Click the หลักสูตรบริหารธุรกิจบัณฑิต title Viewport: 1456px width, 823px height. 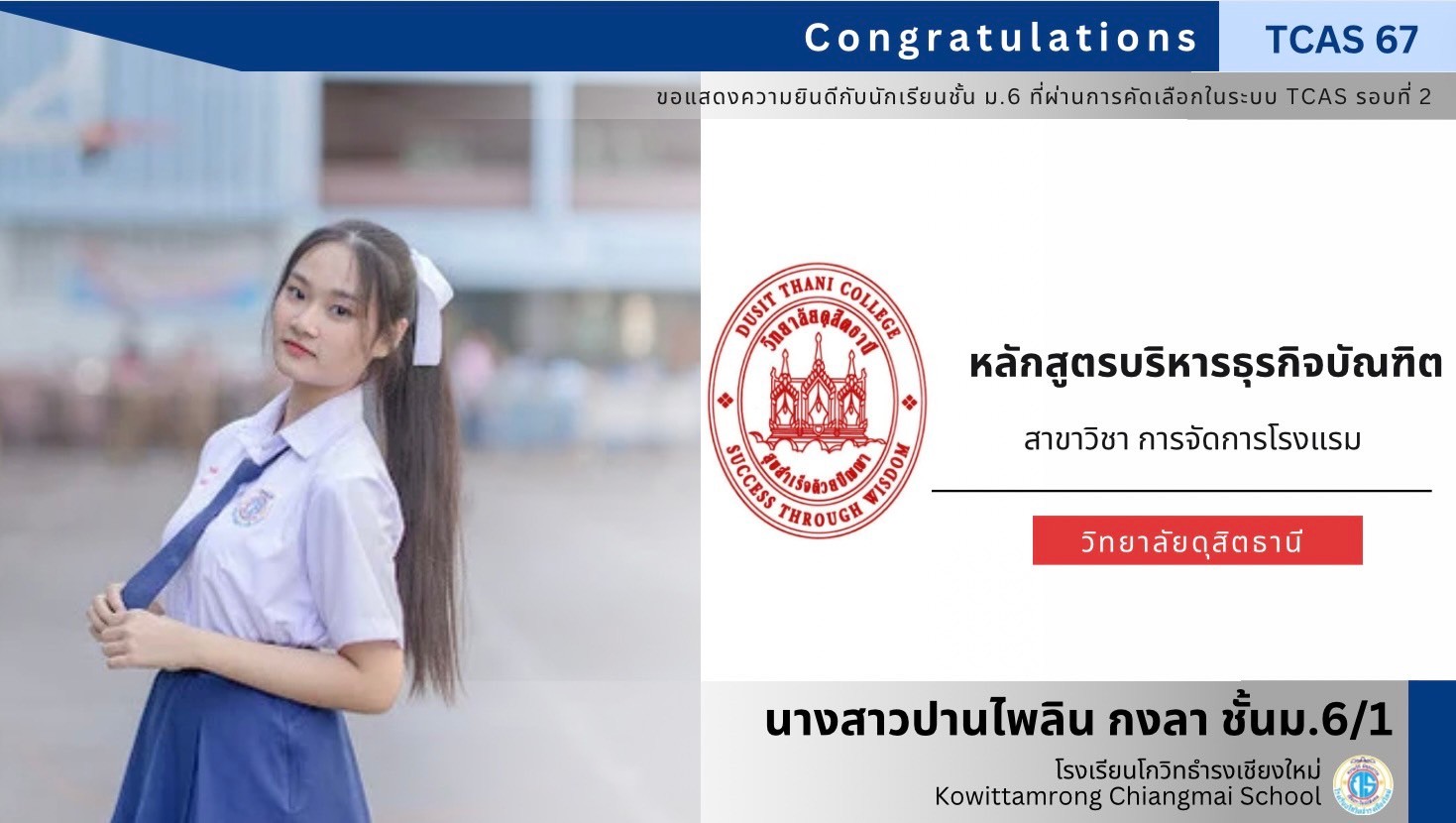[x=1204, y=364]
